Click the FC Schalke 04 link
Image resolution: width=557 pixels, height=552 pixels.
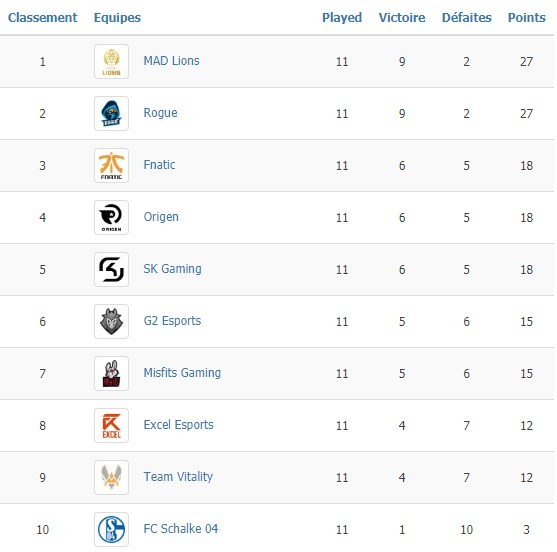click(180, 529)
